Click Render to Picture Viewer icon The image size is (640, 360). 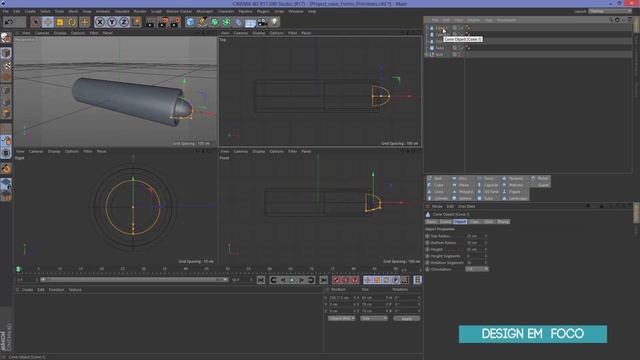click(163, 22)
